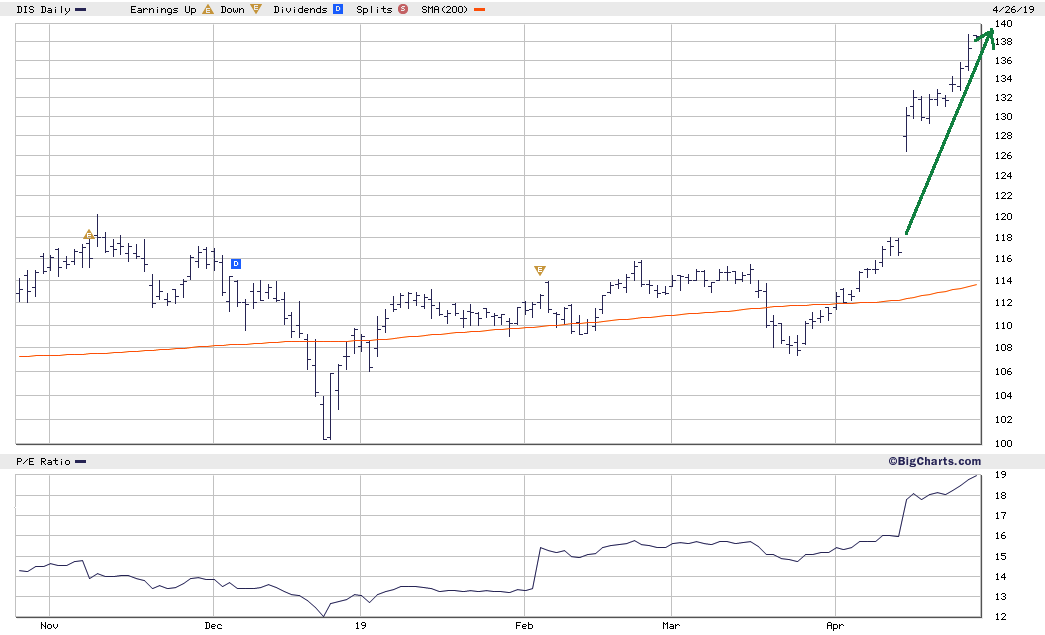
Task: Click the '4/26/19' date label
Action: coord(1013,9)
